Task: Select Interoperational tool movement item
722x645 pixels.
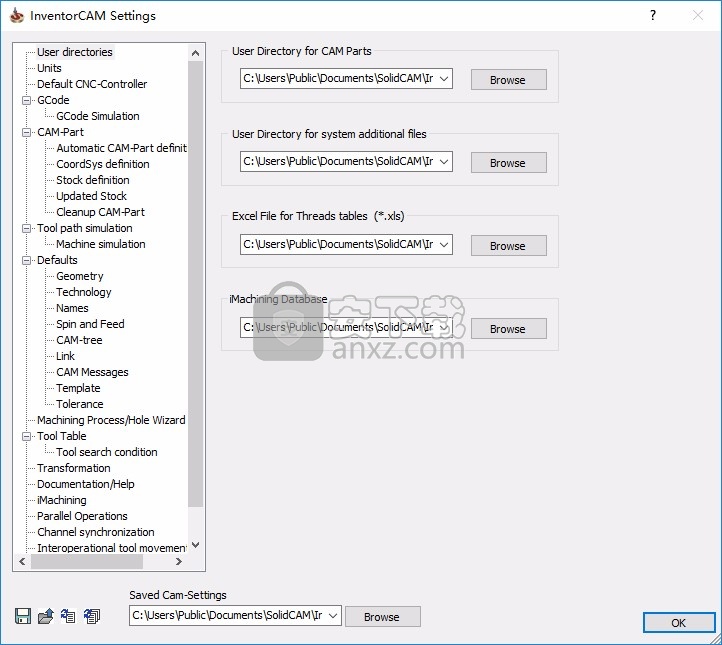Action: point(112,548)
